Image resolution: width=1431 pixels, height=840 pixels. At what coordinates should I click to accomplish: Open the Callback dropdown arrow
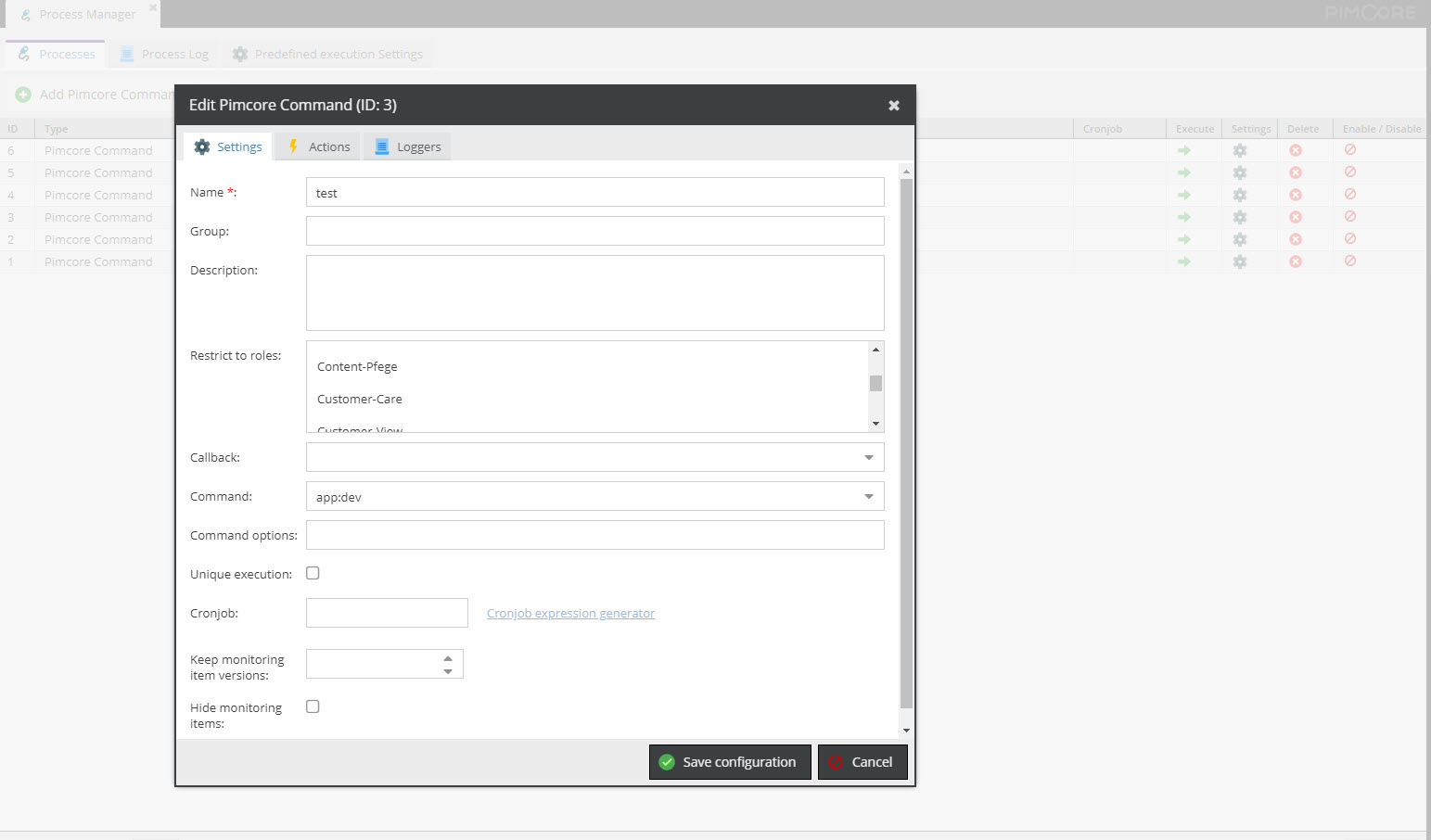[869, 457]
